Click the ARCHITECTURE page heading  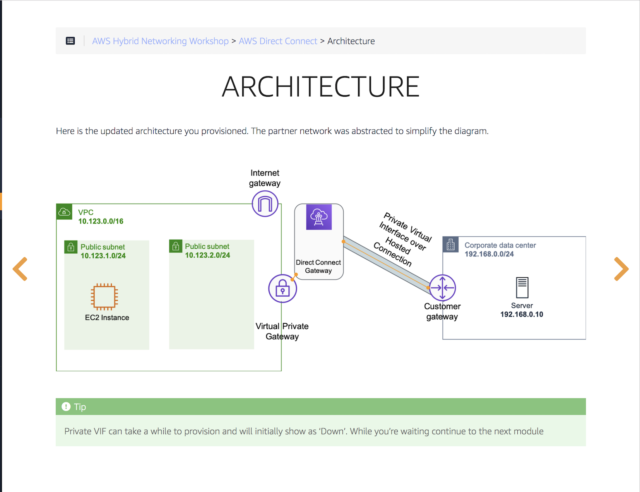click(x=320, y=86)
